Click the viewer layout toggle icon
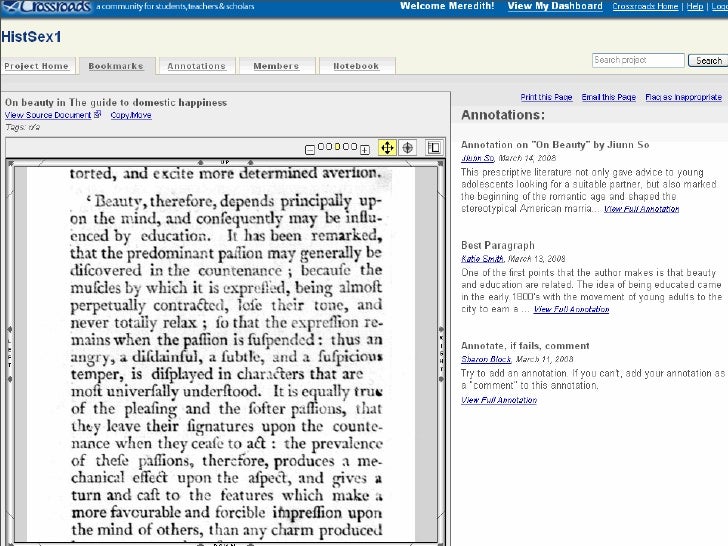 pyautogui.click(x=433, y=148)
